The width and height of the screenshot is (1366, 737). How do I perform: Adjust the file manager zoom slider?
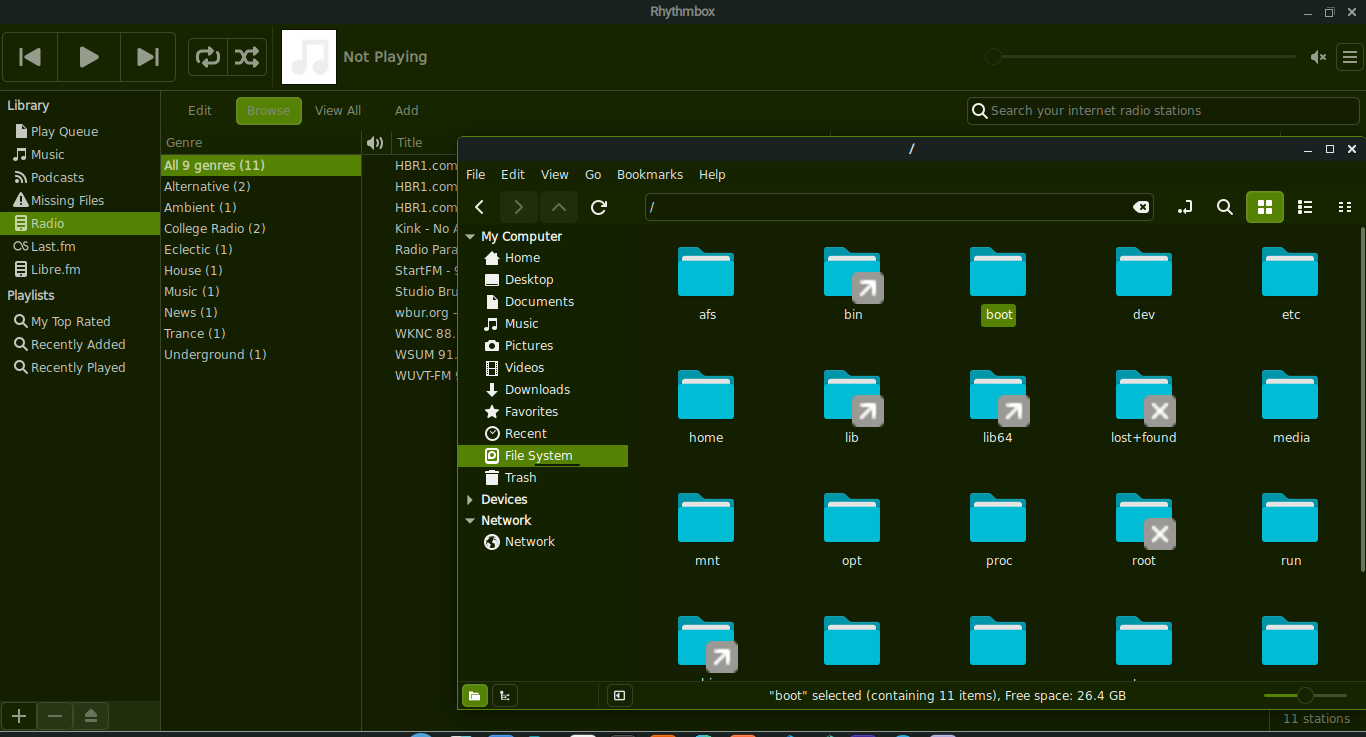[x=1305, y=696]
